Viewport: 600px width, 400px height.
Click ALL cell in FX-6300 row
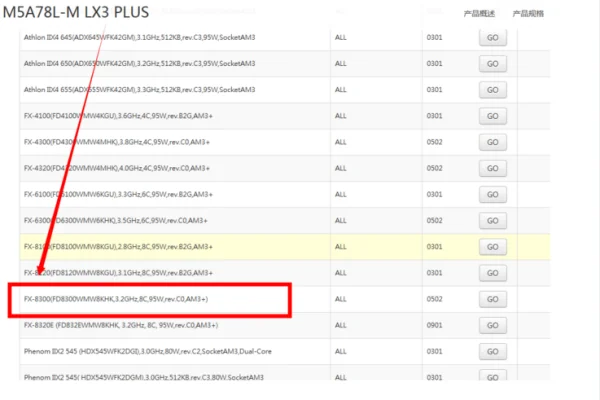(x=341, y=220)
